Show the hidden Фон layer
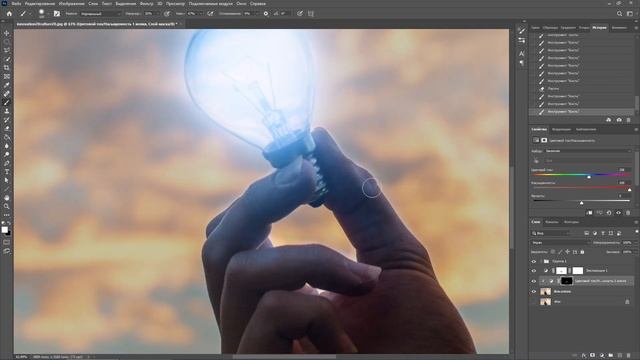The width and height of the screenshot is (640, 360). pyautogui.click(x=534, y=302)
